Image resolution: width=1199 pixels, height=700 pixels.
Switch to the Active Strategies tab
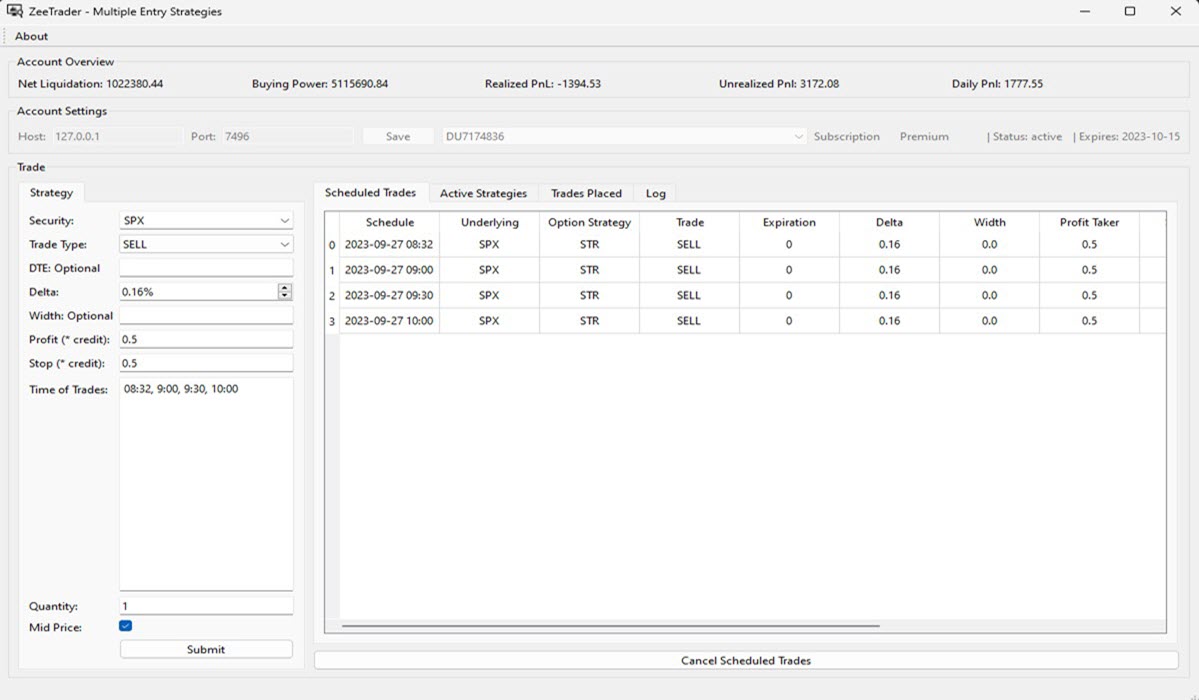click(483, 193)
